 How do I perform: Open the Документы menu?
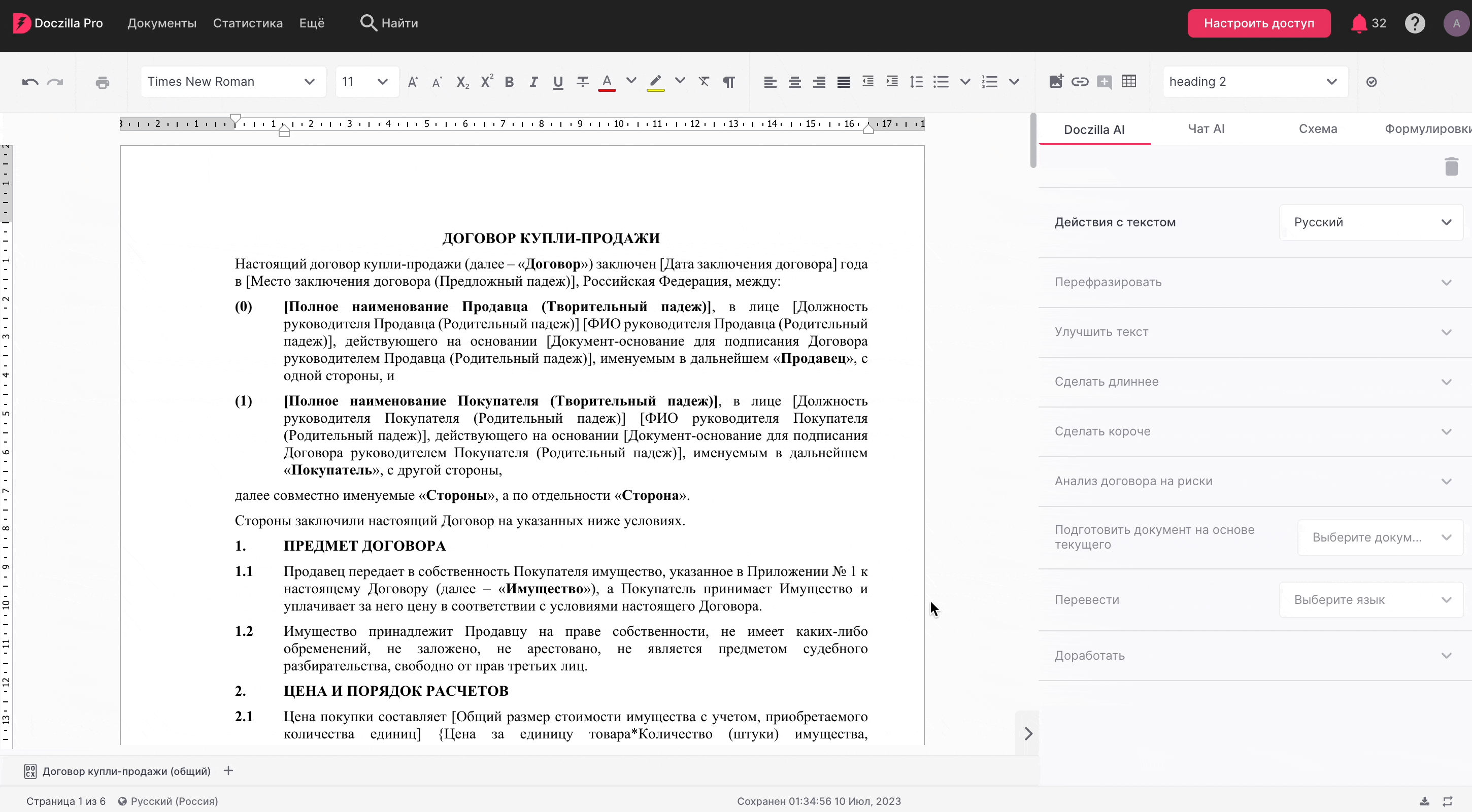pyautogui.click(x=162, y=23)
